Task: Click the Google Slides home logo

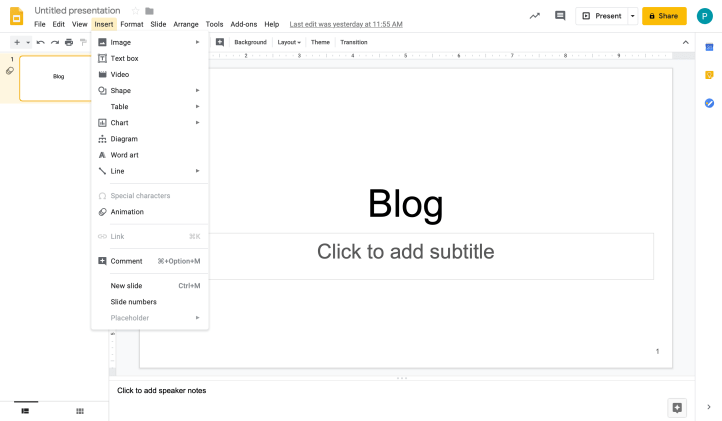Action: click(16, 16)
